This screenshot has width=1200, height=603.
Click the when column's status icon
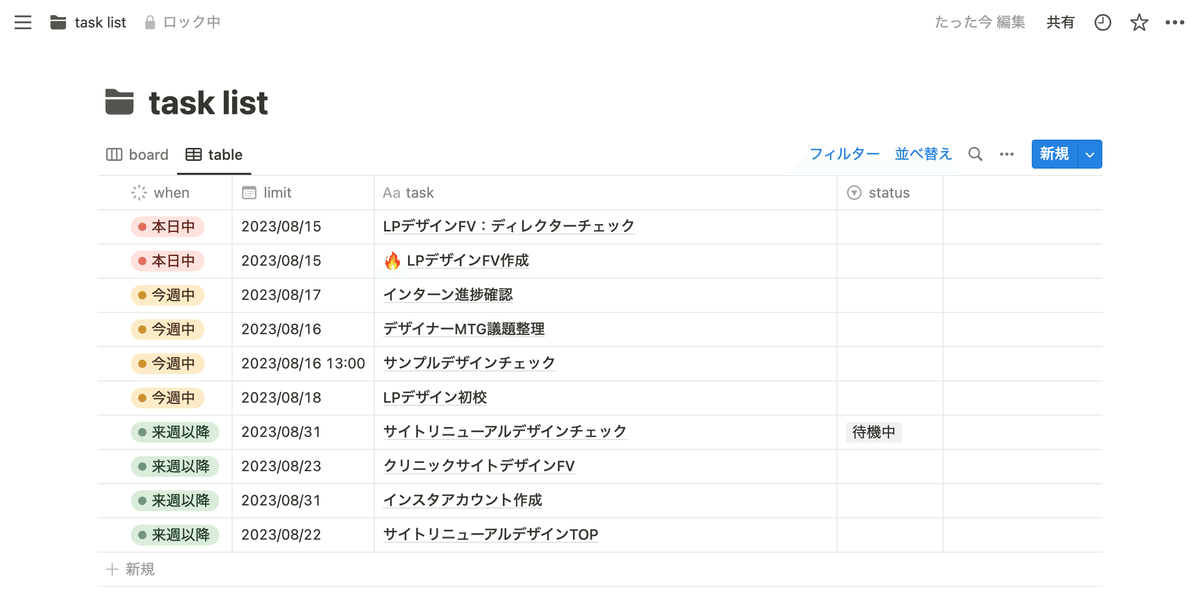pos(140,192)
